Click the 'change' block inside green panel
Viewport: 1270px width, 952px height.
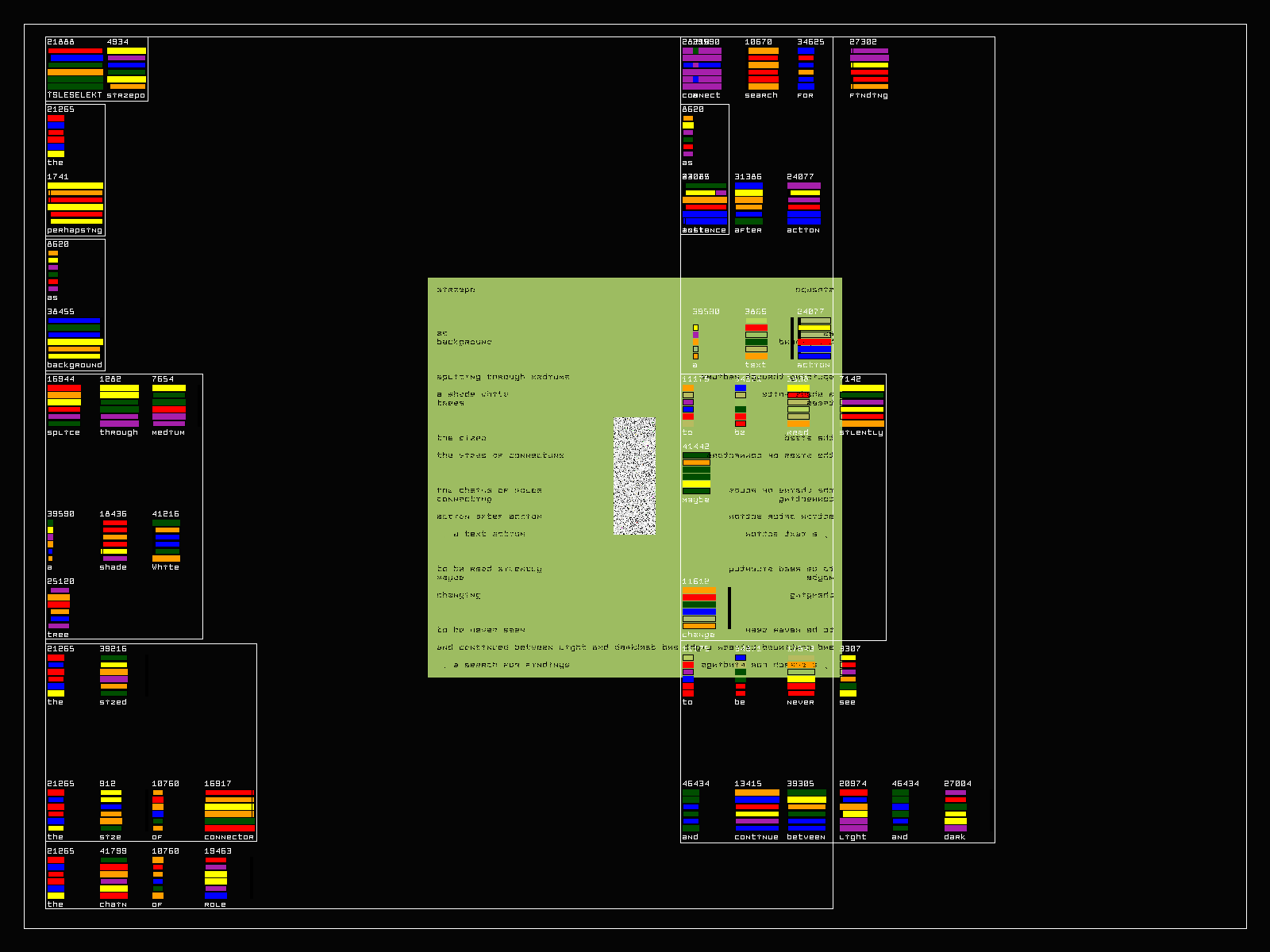(x=699, y=608)
